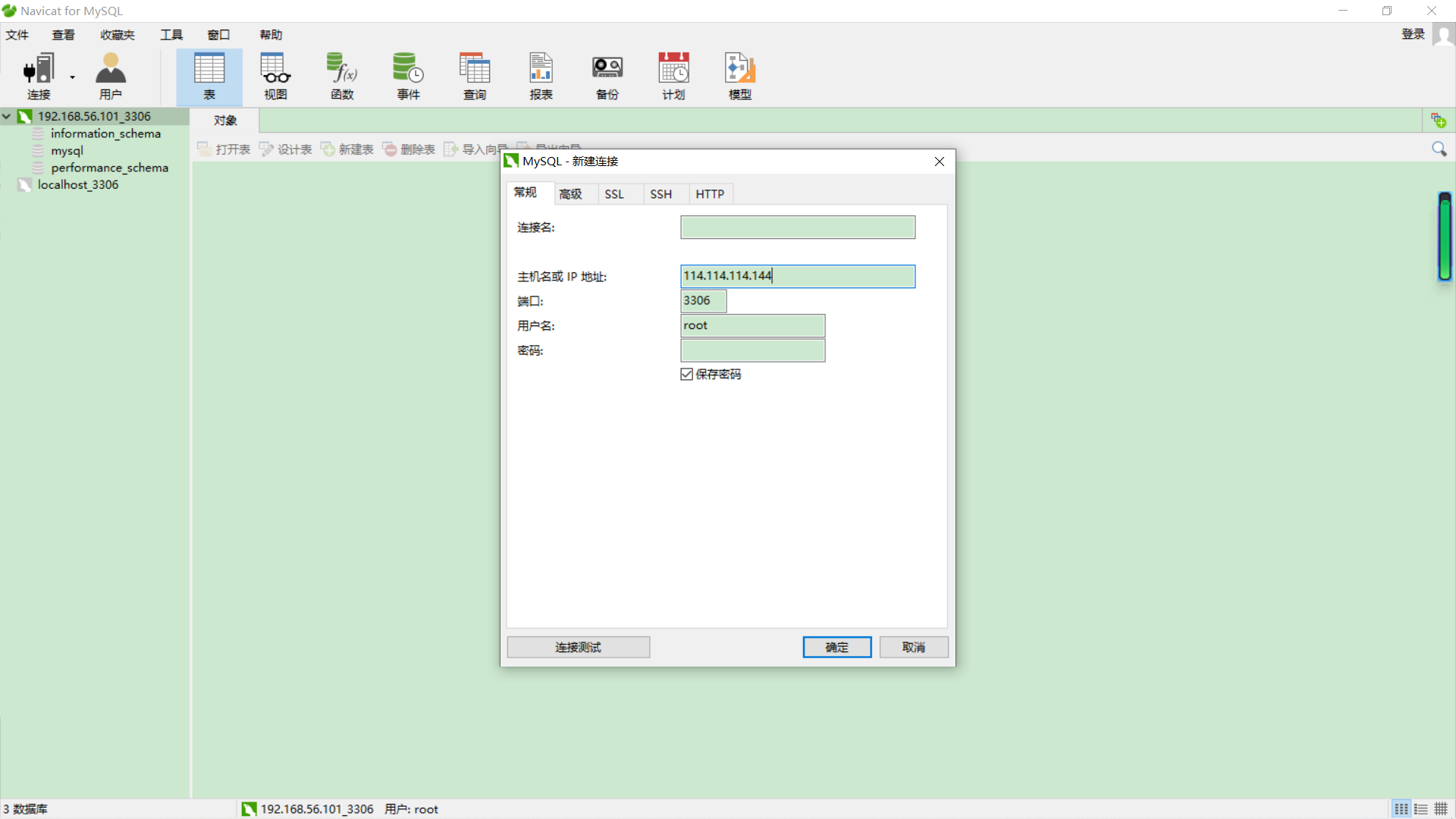Select the performance_schema database

109,168
